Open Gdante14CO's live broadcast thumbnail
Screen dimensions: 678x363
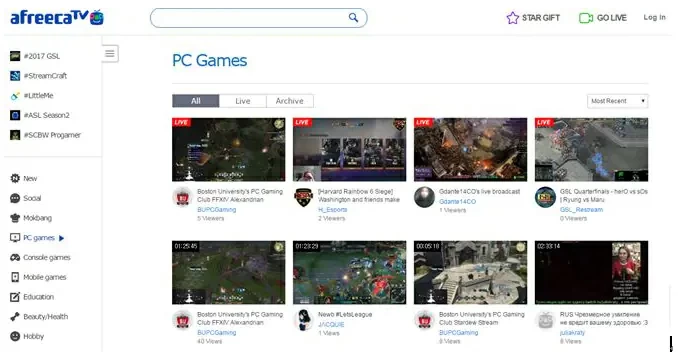[470, 150]
